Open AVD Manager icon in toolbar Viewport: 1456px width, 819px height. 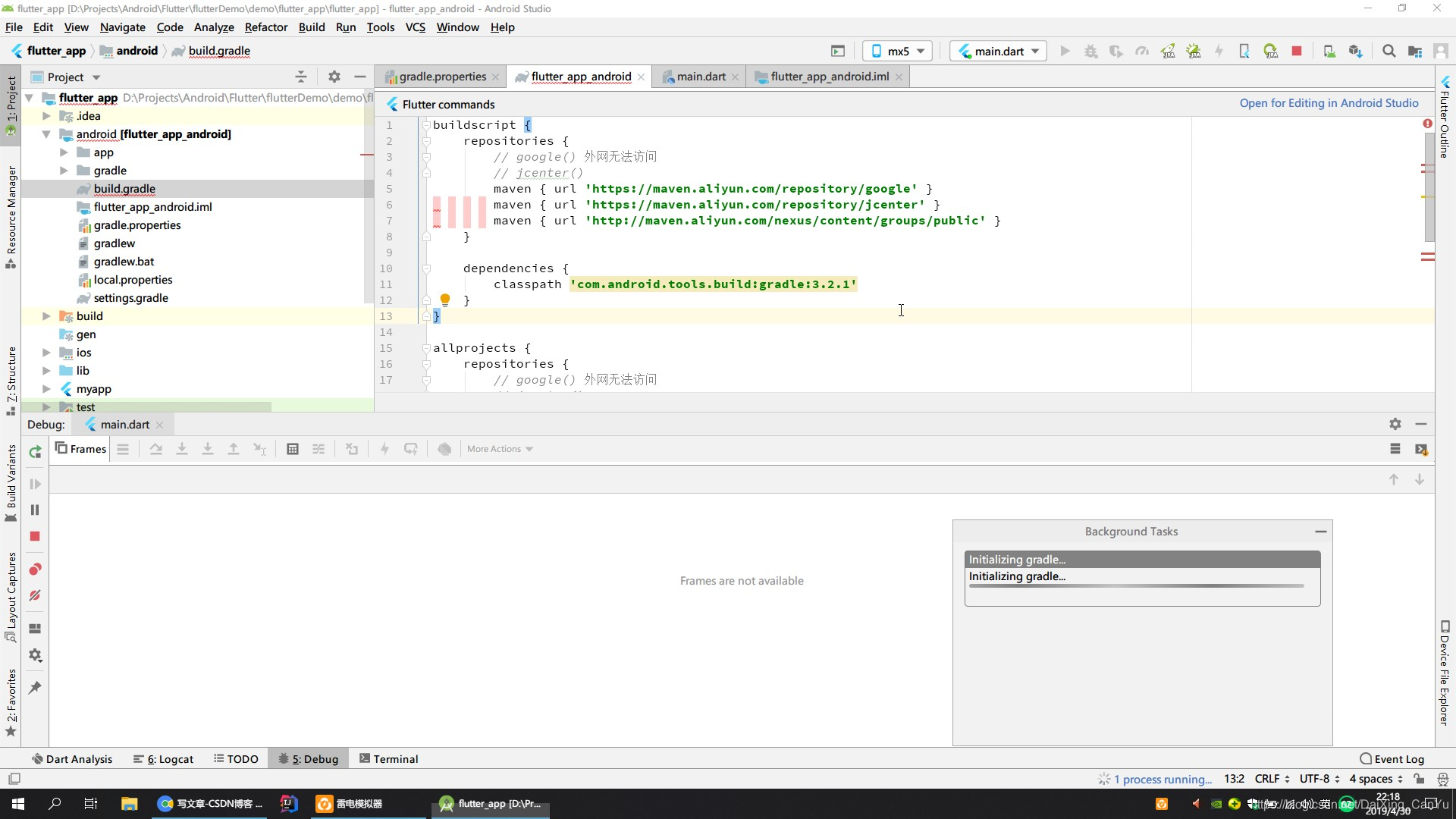tap(1329, 51)
